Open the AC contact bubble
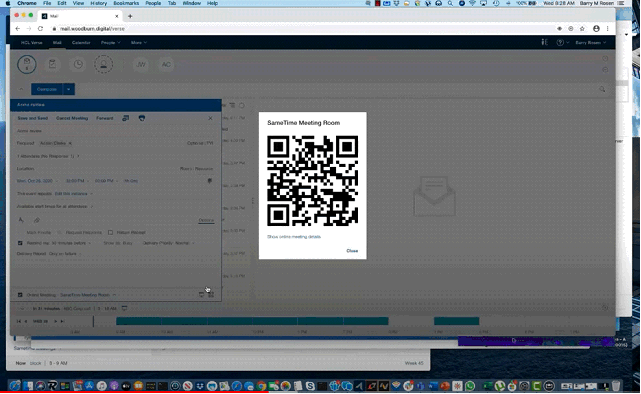The height and width of the screenshot is (394, 641). [x=166, y=65]
